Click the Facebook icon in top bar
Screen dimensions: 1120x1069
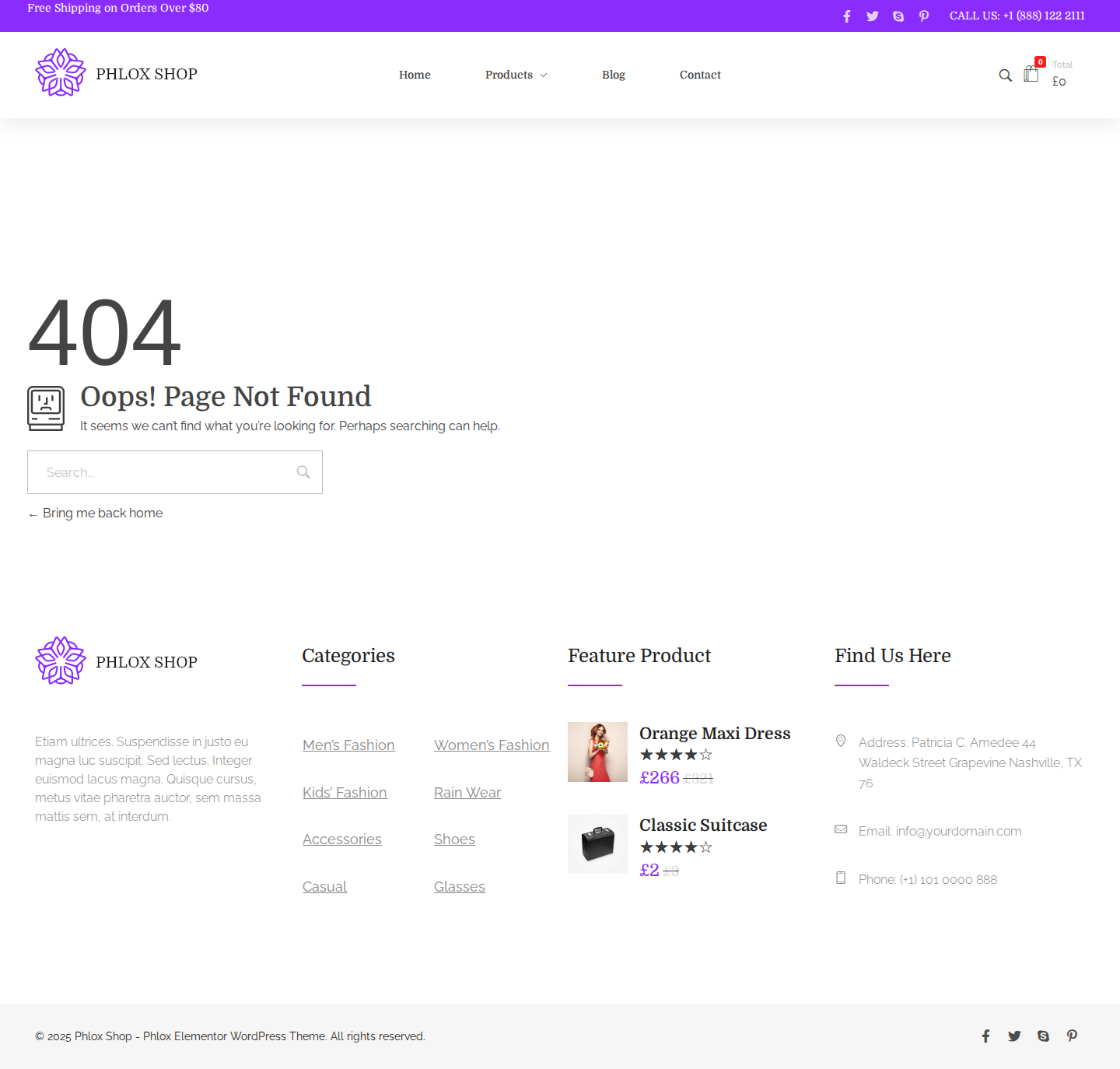click(847, 16)
